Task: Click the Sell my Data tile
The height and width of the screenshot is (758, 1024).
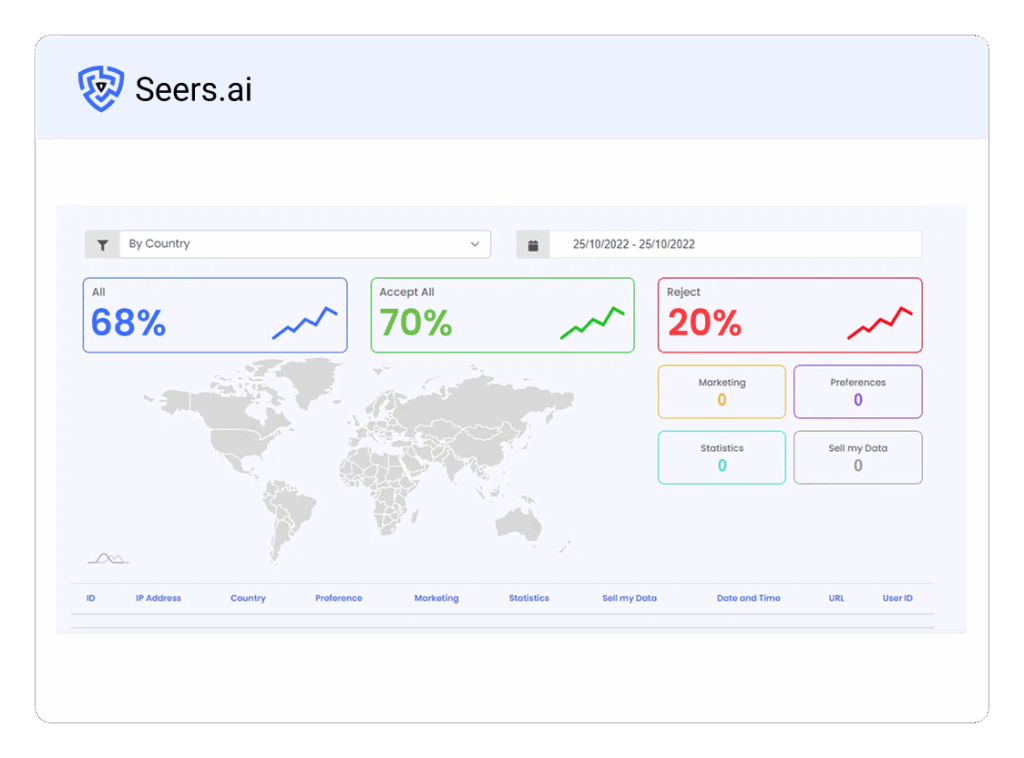Action: click(x=858, y=457)
